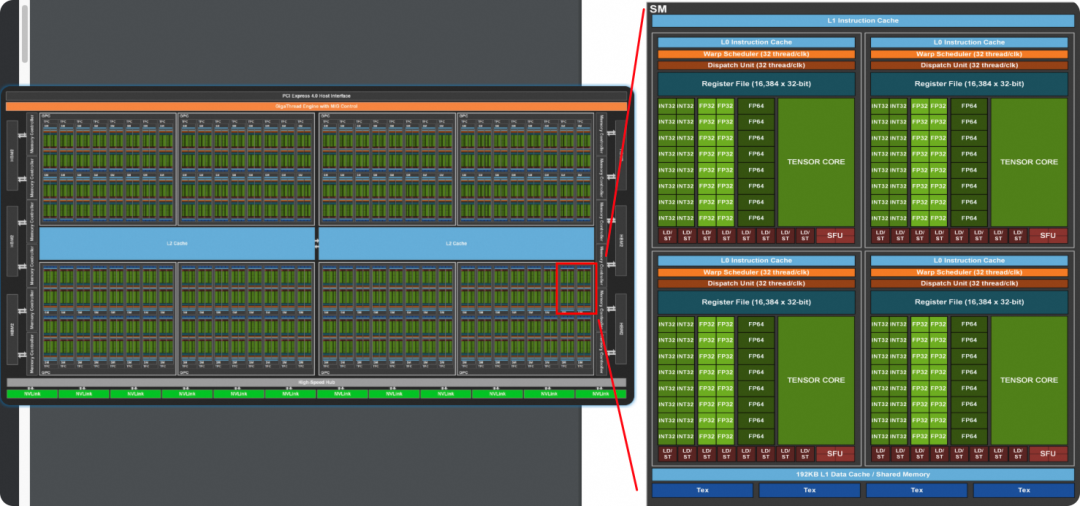Select TENSOR CORE in lower-left SM quadrant
This screenshot has height=506, width=1080.
[816, 380]
